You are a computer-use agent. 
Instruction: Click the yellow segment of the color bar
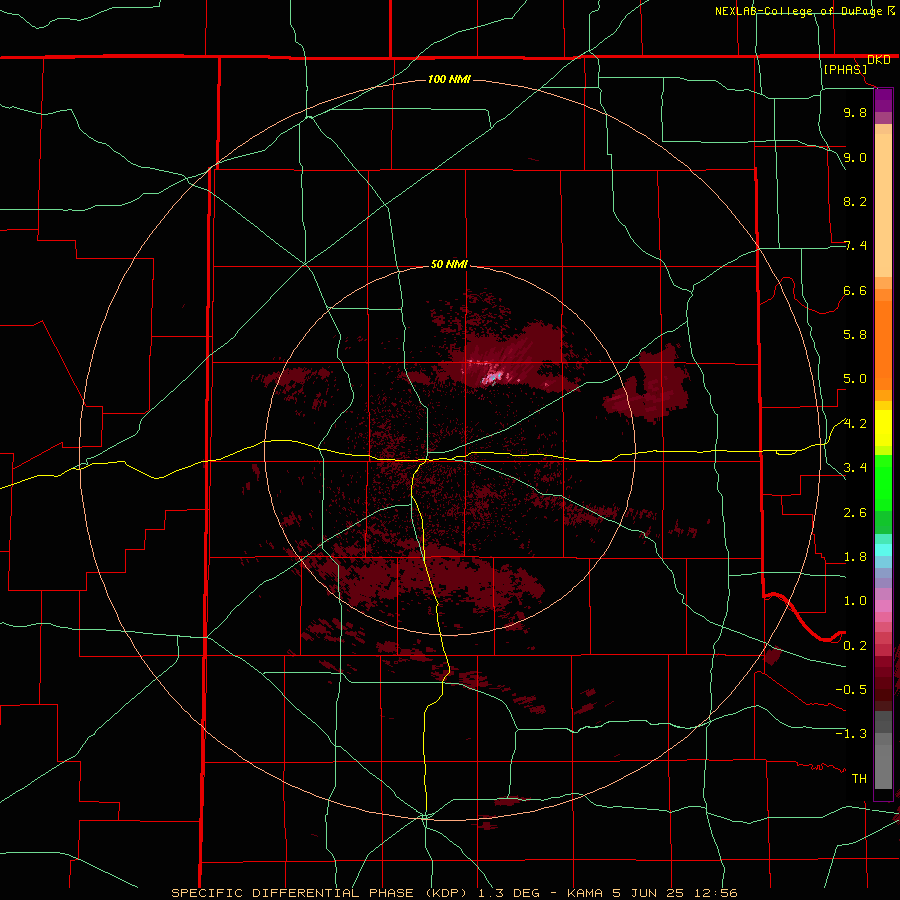[x=883, y=428]
